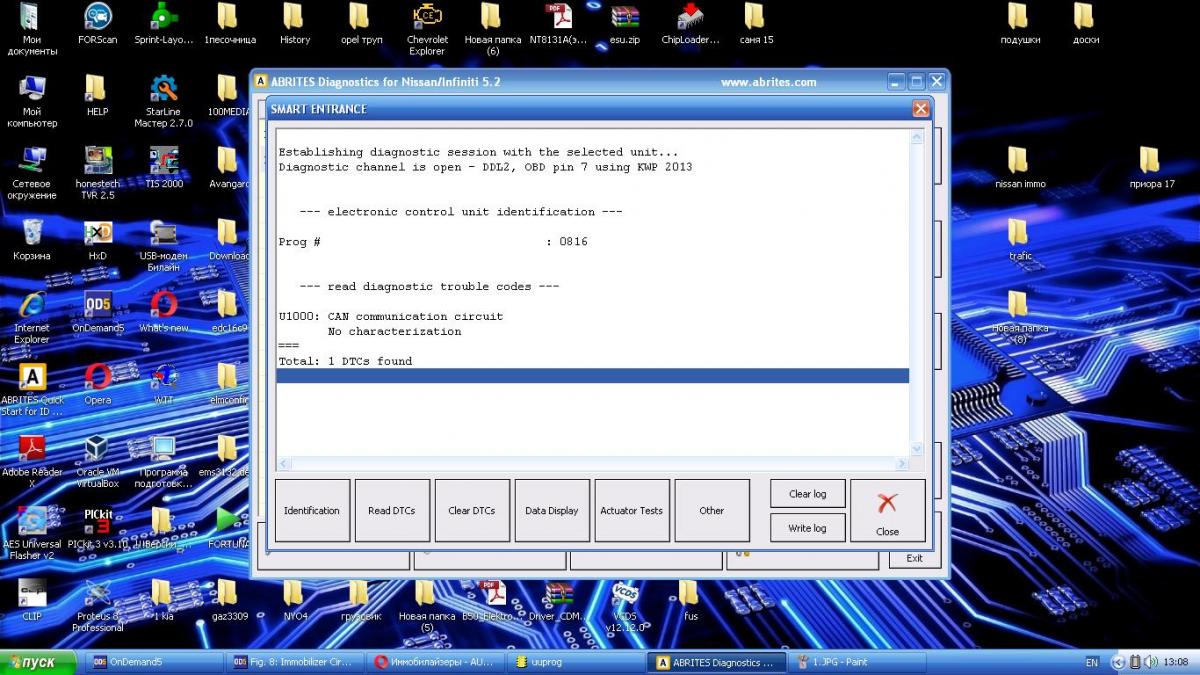Viewport: 1200px width, 675px height.
Task: Select the Driver_CDM archive icon
Action: [x=558, y=600]
